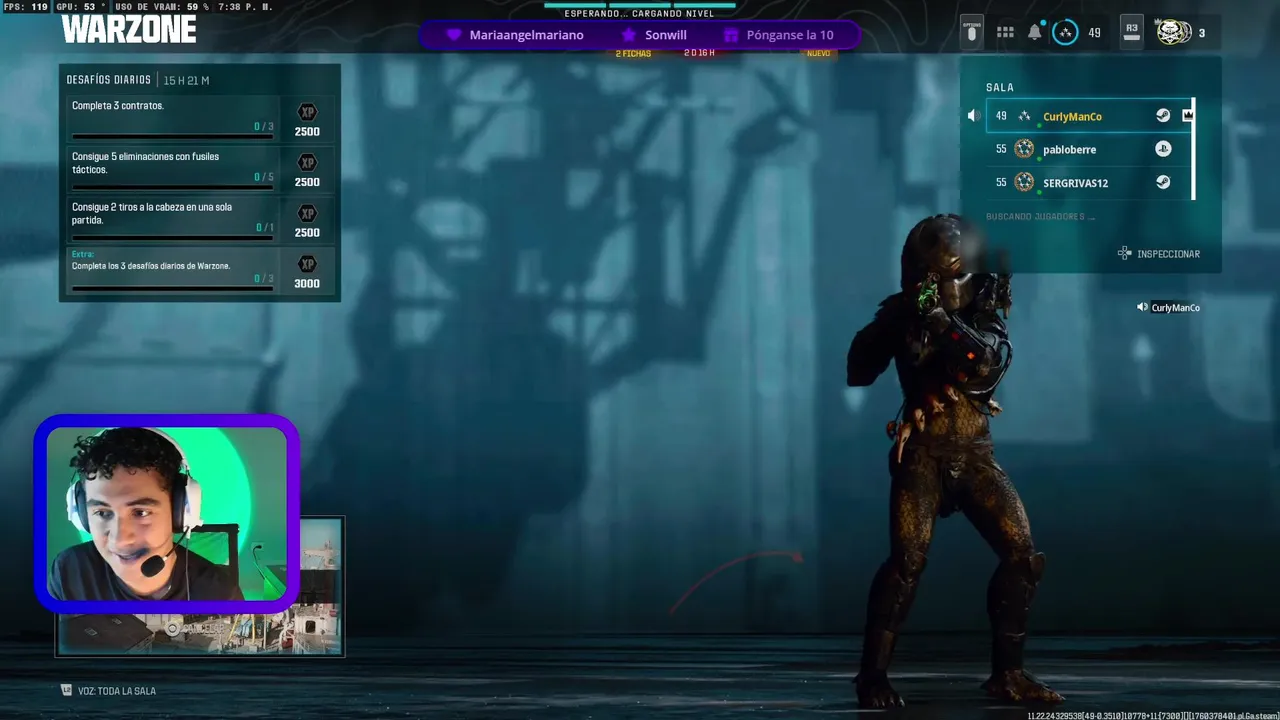Click the 3000 XP reward value
Viewport: 1280px width, 720px height.
click(x=307, y=284)
